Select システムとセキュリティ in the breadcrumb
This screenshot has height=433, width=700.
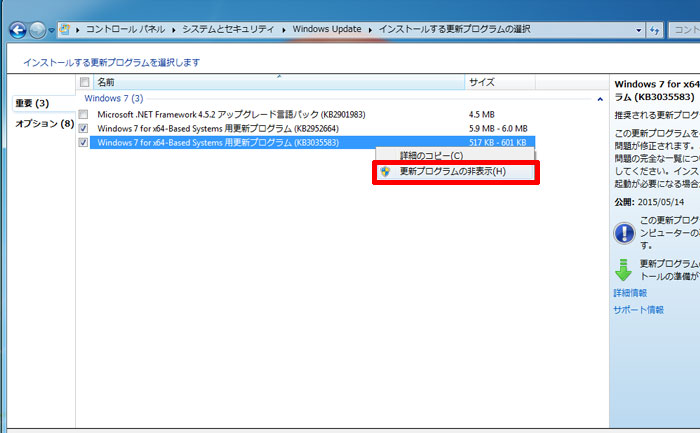click(x=228, y=29)
